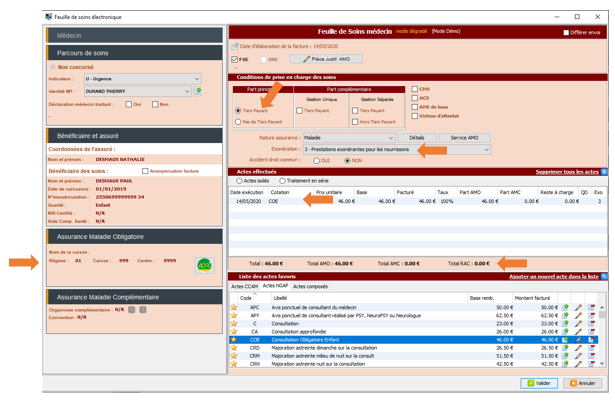This screenshot has height=401, width=615.
Task: Click the Valider button
Action: tap(540, 383)
